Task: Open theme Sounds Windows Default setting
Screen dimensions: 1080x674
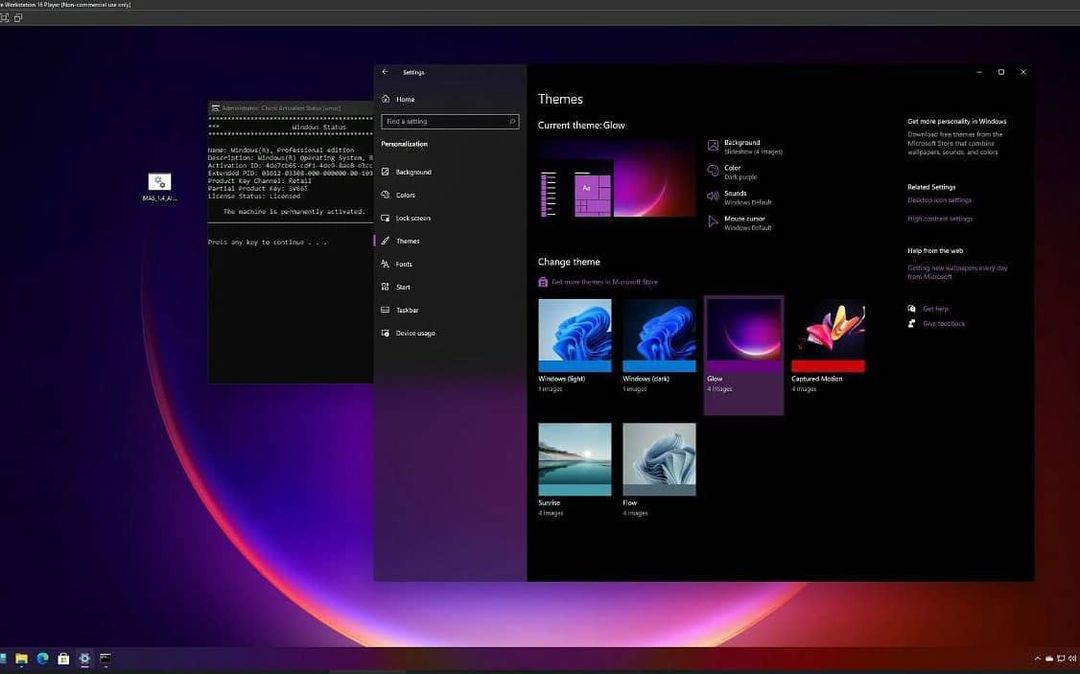Action: point(739,198)
